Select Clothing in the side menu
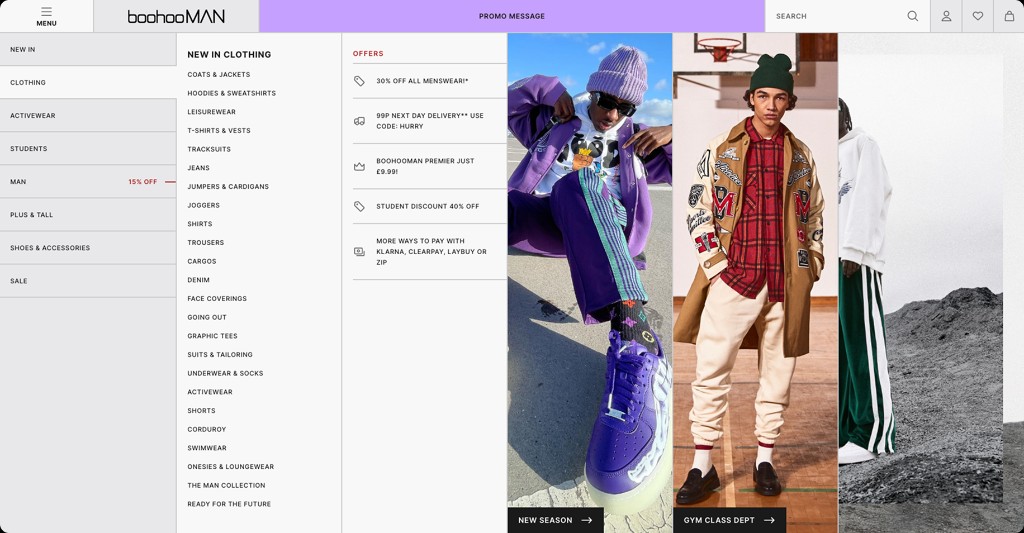Viewport: 1024px width, 533px height. (x=88, y=83)
